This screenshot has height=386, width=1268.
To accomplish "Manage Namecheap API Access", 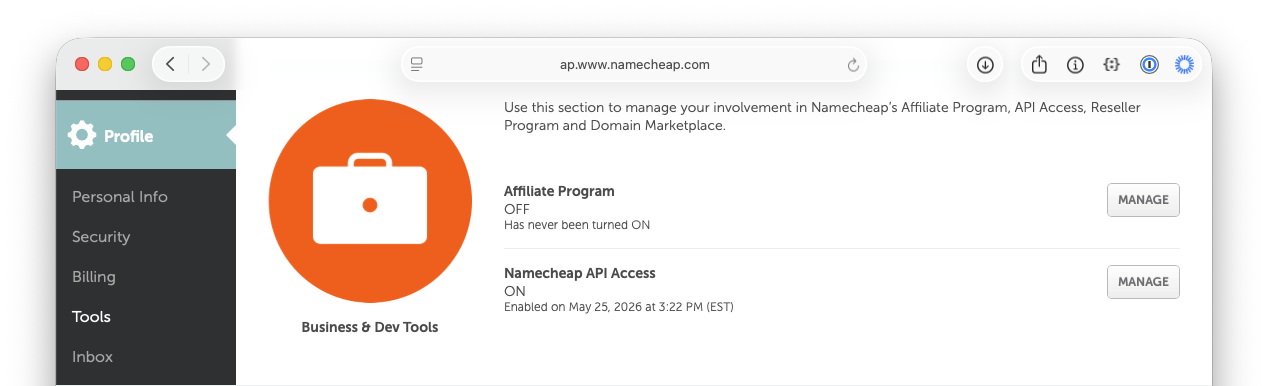I will [1143, 282].
